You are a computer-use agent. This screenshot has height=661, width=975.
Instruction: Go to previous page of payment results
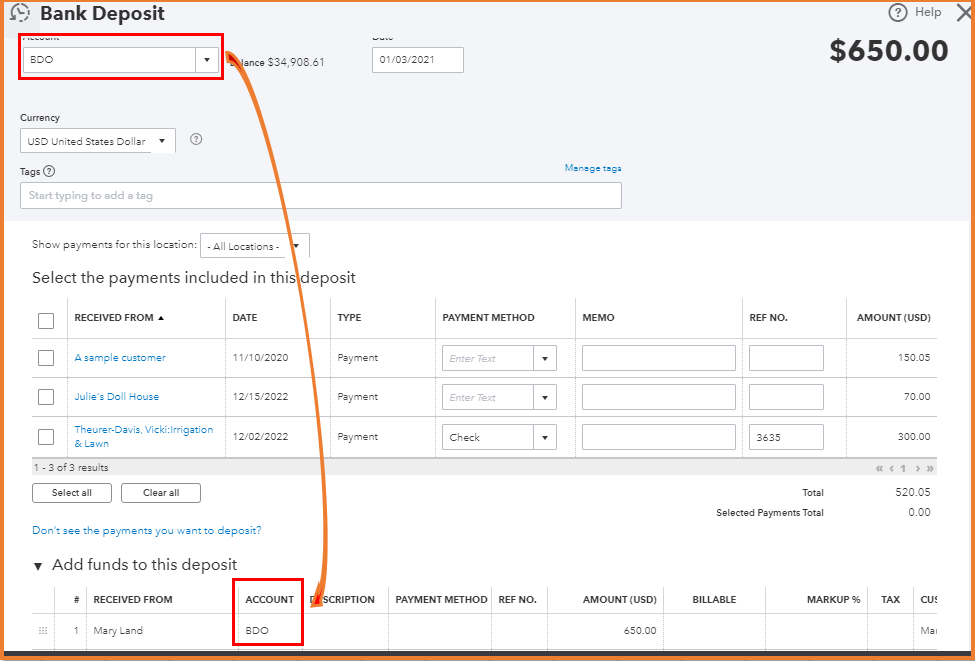click(892, 468)
